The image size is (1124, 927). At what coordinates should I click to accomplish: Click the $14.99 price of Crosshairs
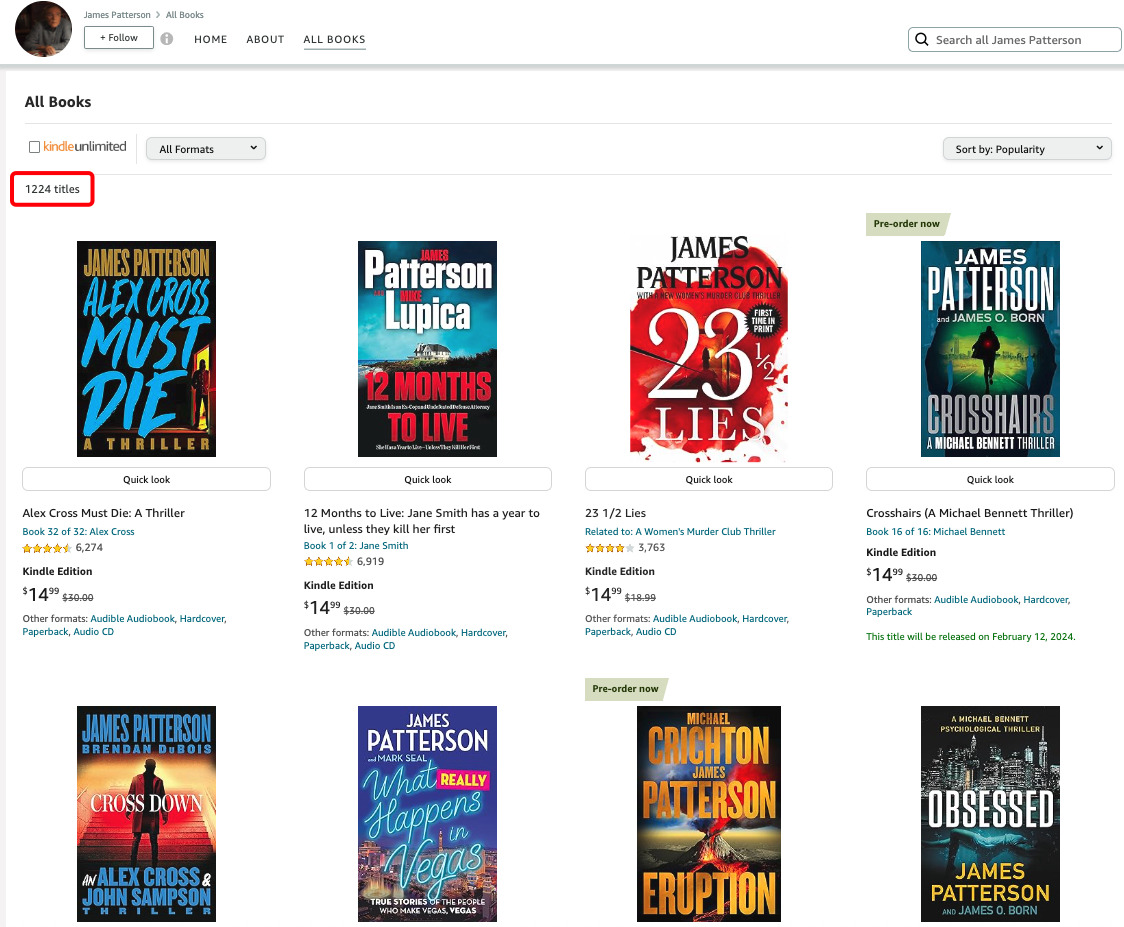coord(885,574)
